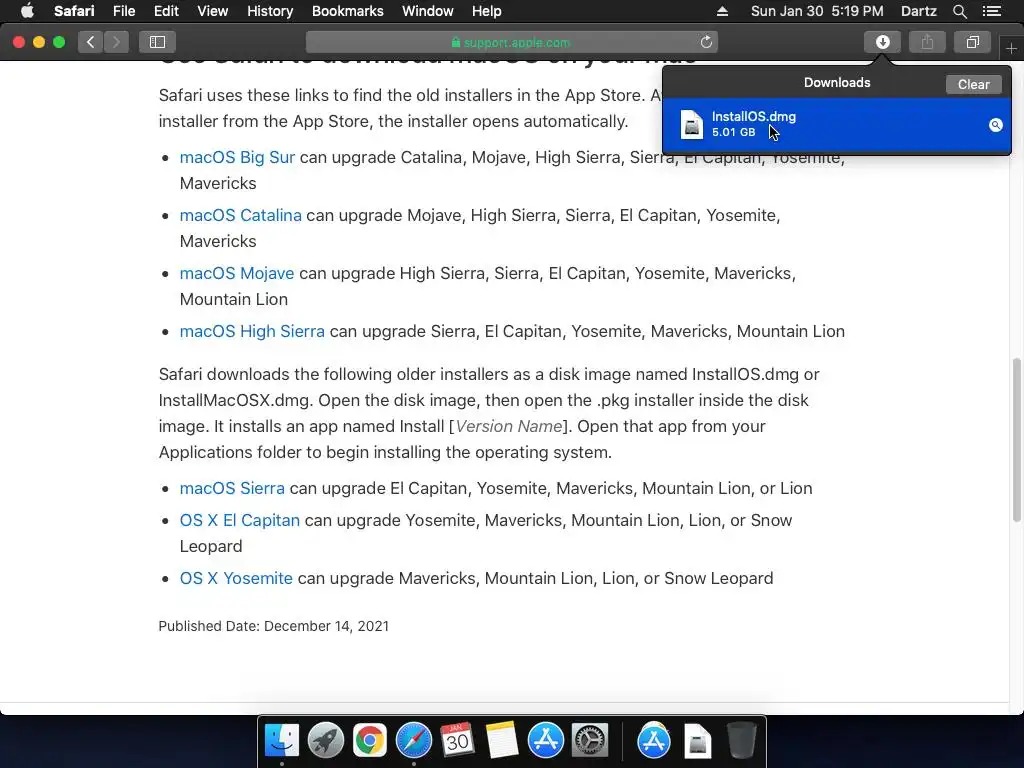
Task: Open the File menu
Action: [x=123, y=11]
